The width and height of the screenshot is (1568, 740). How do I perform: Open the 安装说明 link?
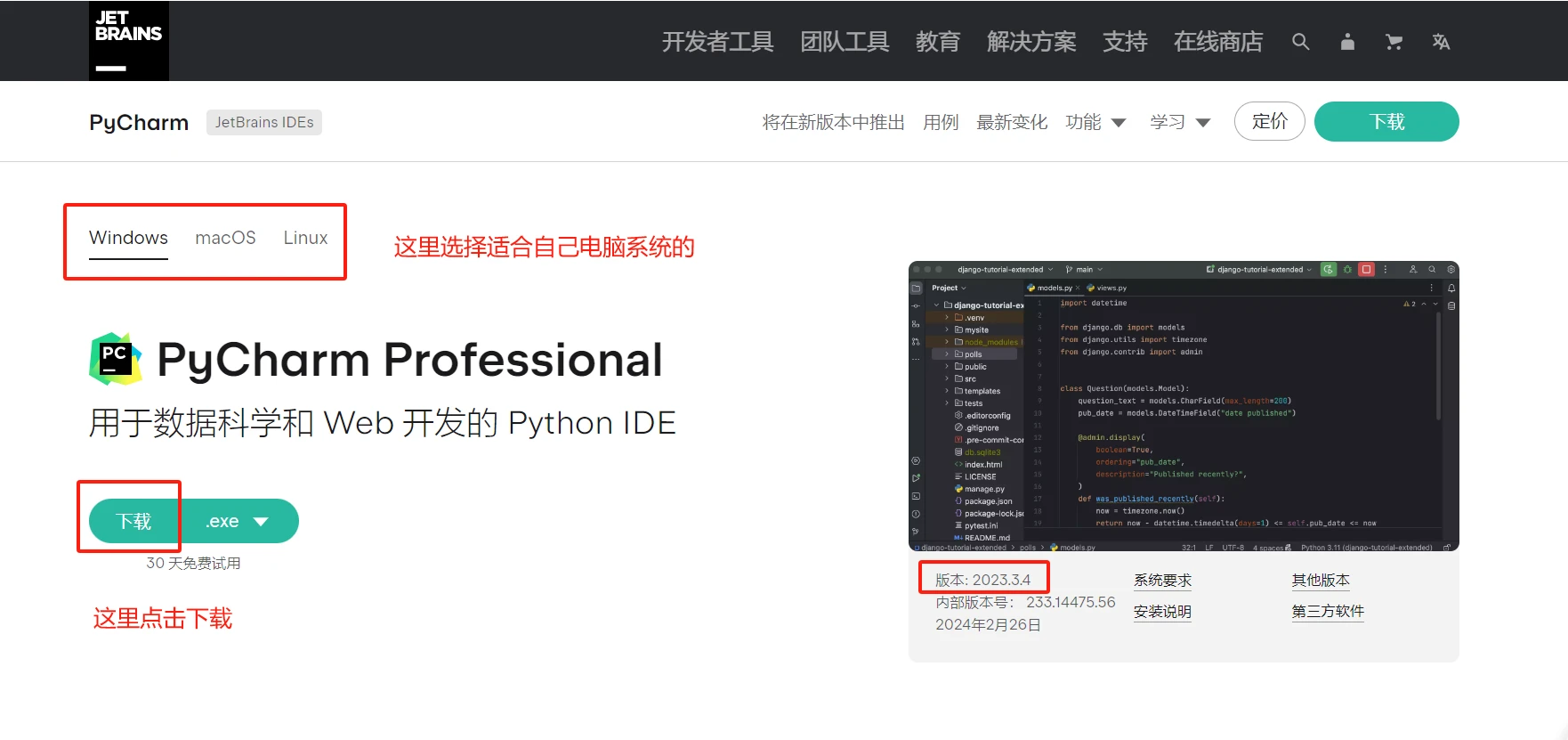[x=1162, y=612]
